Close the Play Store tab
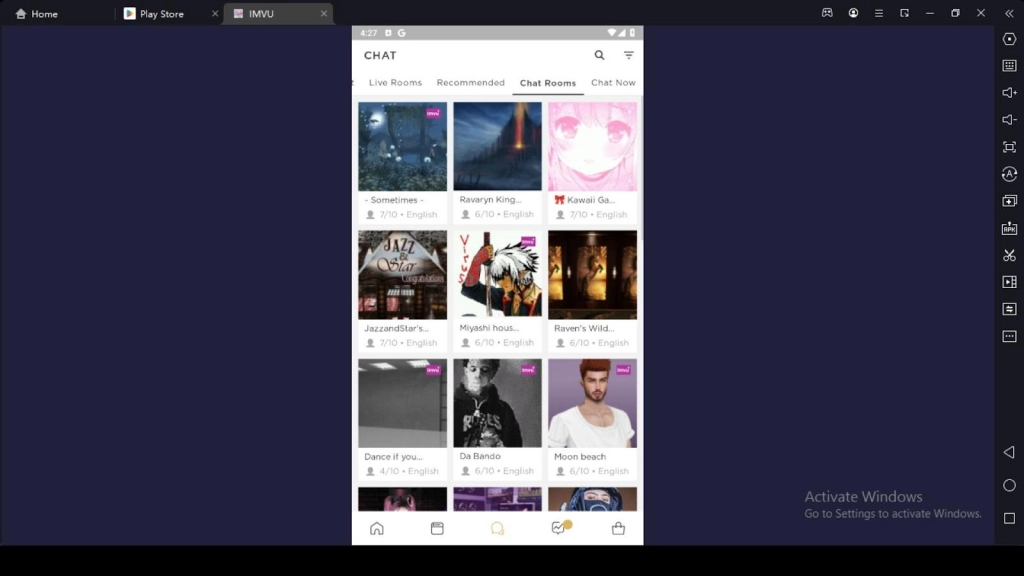 215,14
